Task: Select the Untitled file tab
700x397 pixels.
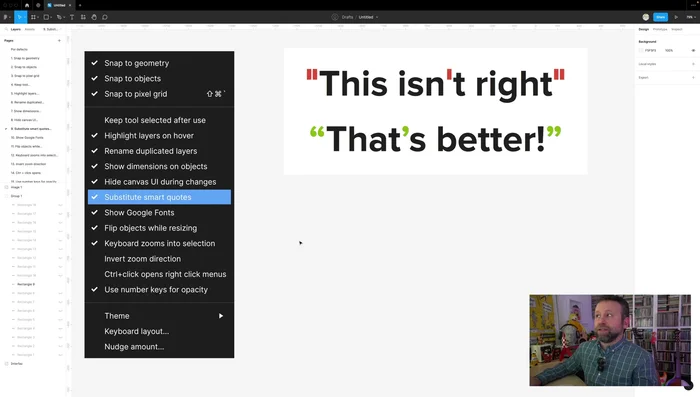Action: [59, 5]
